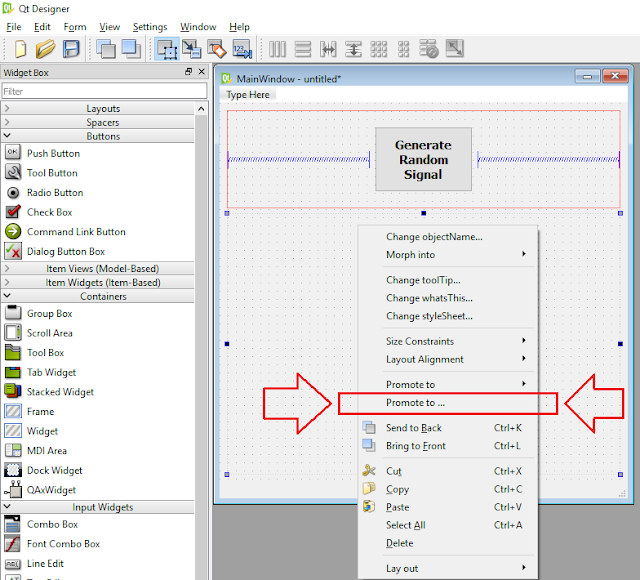Pick the Check Box widget in the Widget Box

click(x=49, y=212)
